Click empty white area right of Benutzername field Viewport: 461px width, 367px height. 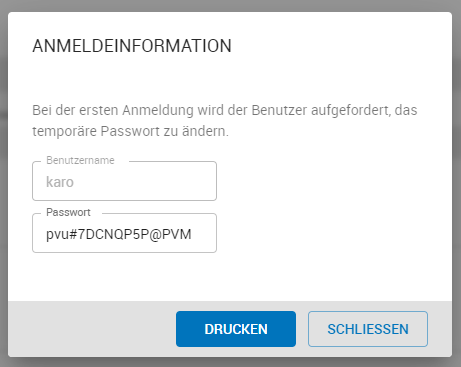pos(333,181)
